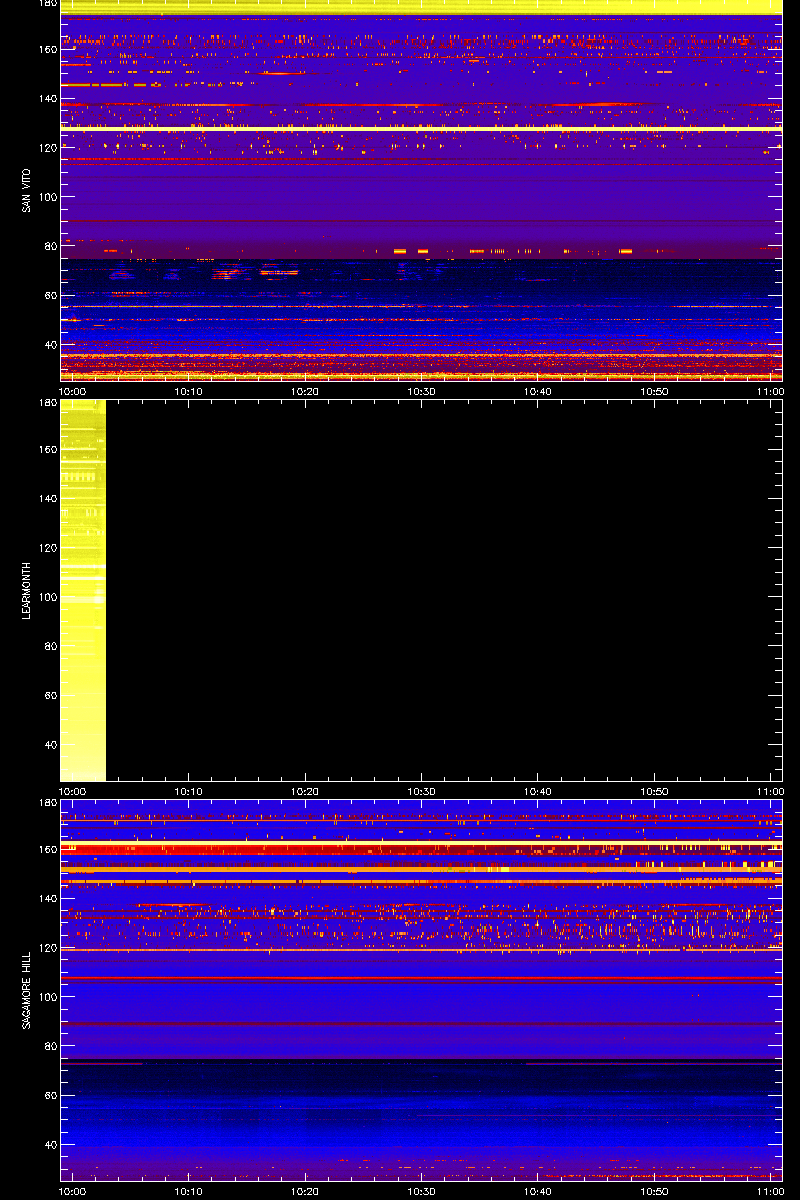This screenshot has height=1200, width=800.
Task: Select 10:10 on the San Vito time axis
Action: [189, 391]
